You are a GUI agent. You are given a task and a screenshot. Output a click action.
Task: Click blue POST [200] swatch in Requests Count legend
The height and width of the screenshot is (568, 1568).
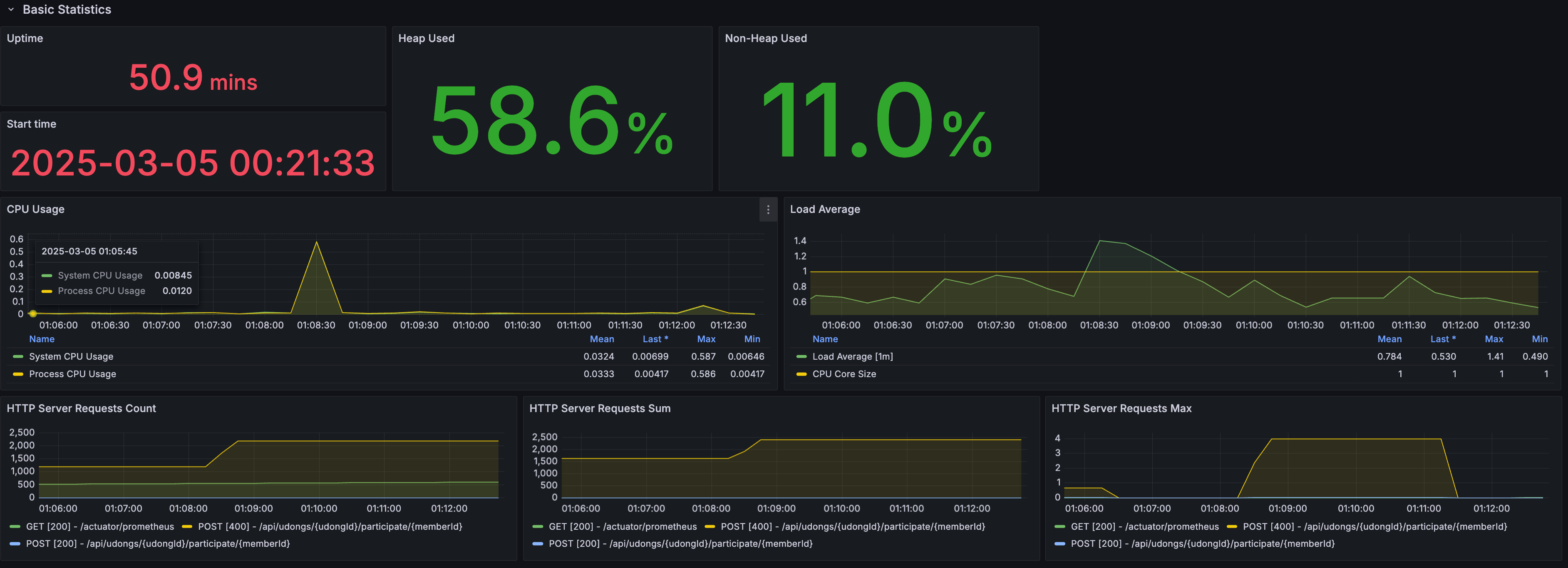click(x=15, y=543)
